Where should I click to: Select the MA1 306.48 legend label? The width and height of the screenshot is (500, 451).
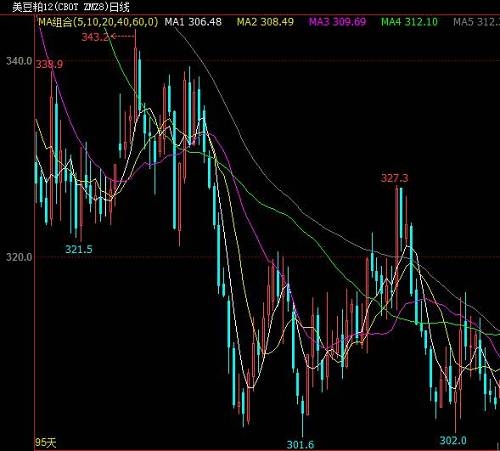click(x=193, y=22)
